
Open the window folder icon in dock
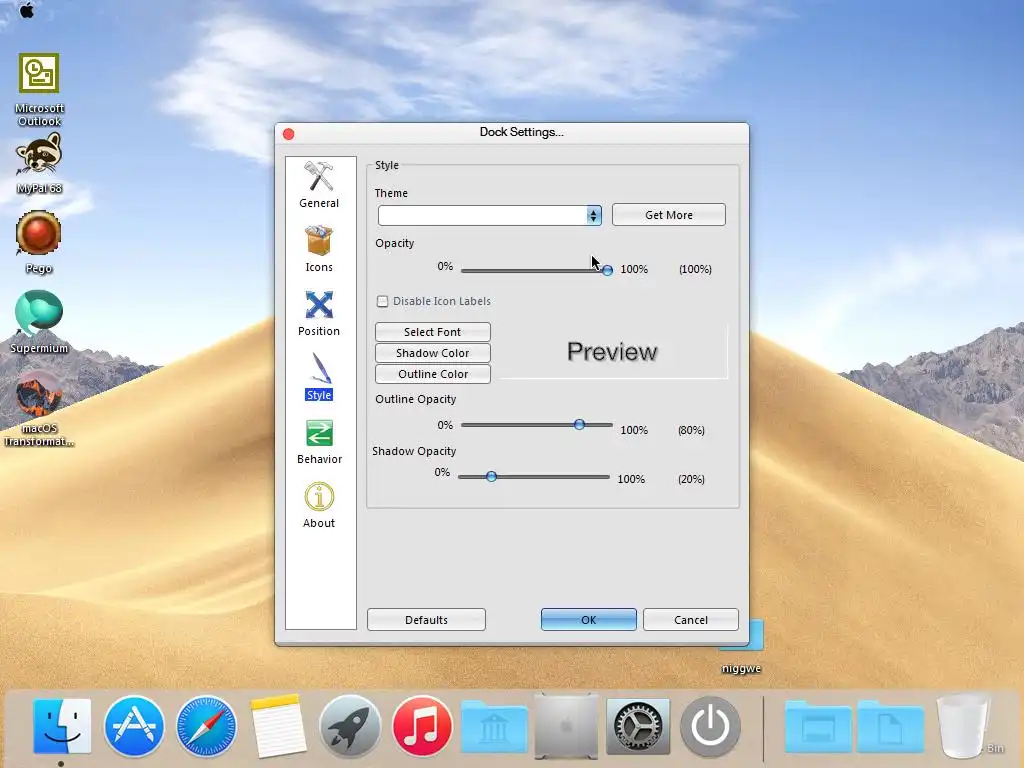[818, 726]
